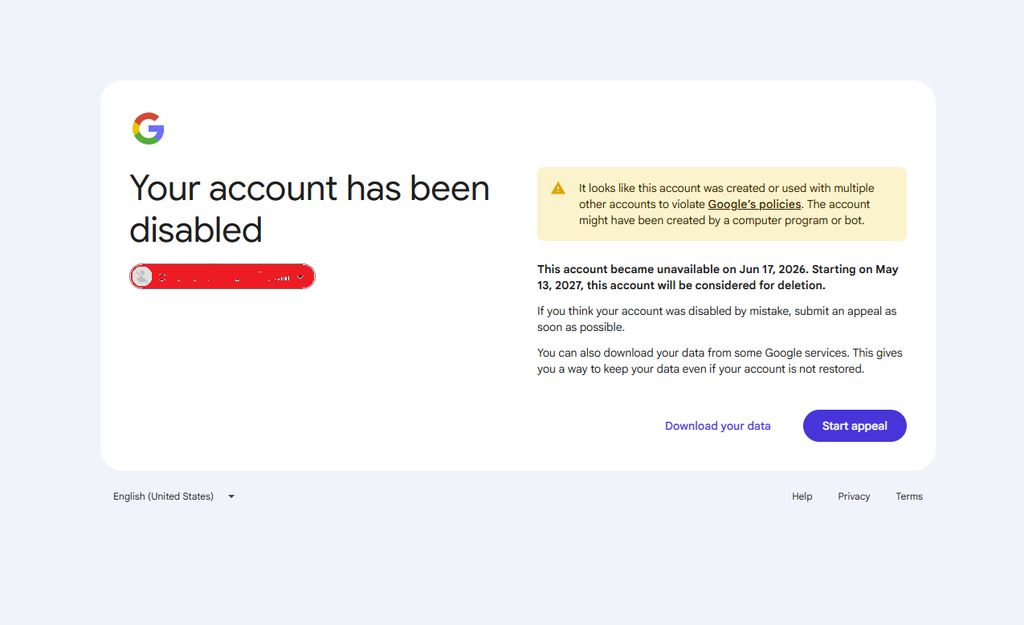Open the Terms footer link
Viewport: 1024px width, 625px height.
click(x=909, y=496)
